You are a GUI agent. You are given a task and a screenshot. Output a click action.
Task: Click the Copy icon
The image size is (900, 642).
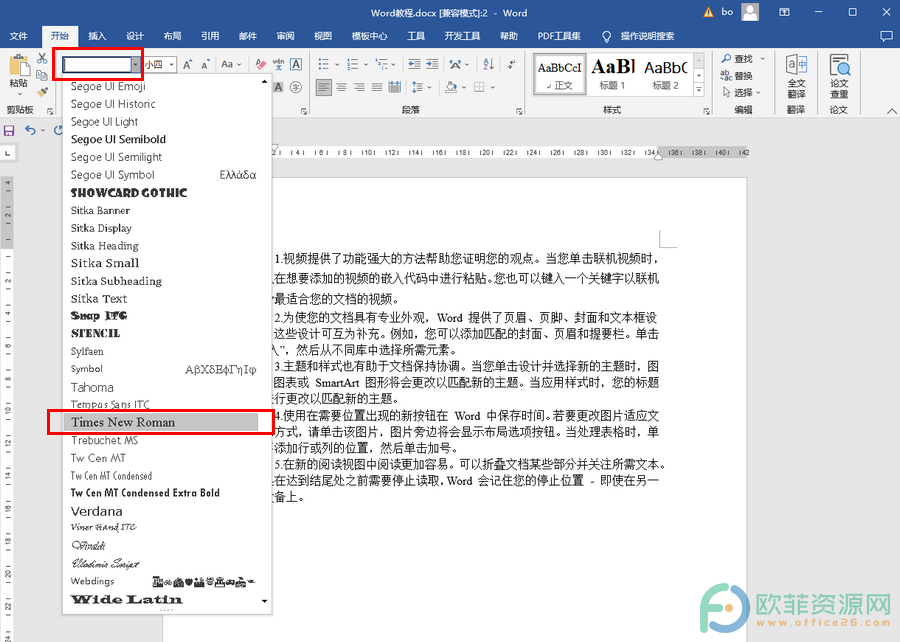coord(42,75)
